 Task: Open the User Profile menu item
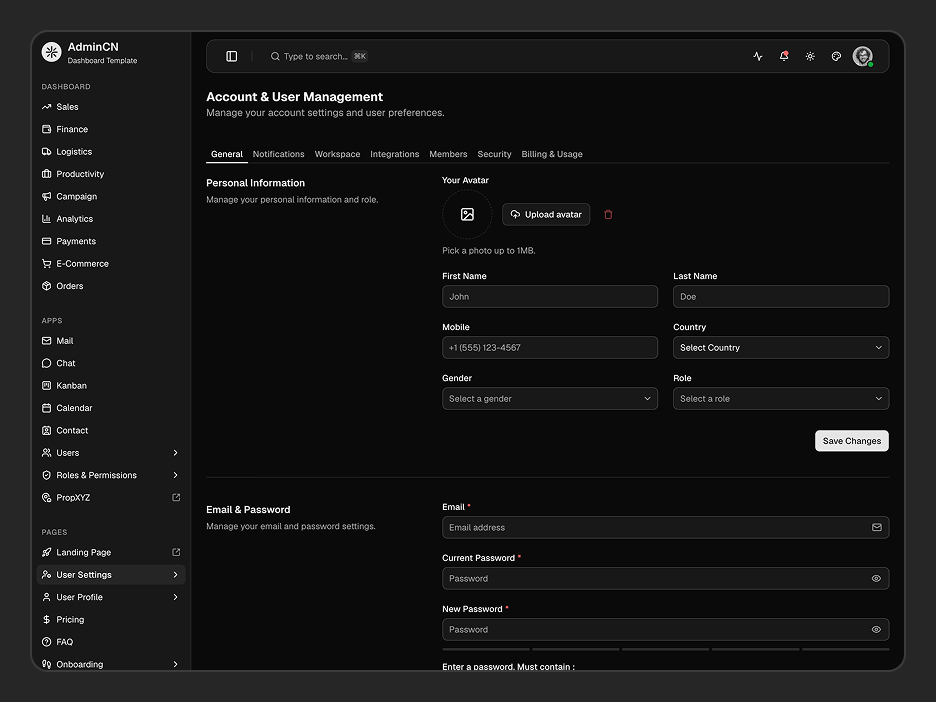click(x=111, y=597)
